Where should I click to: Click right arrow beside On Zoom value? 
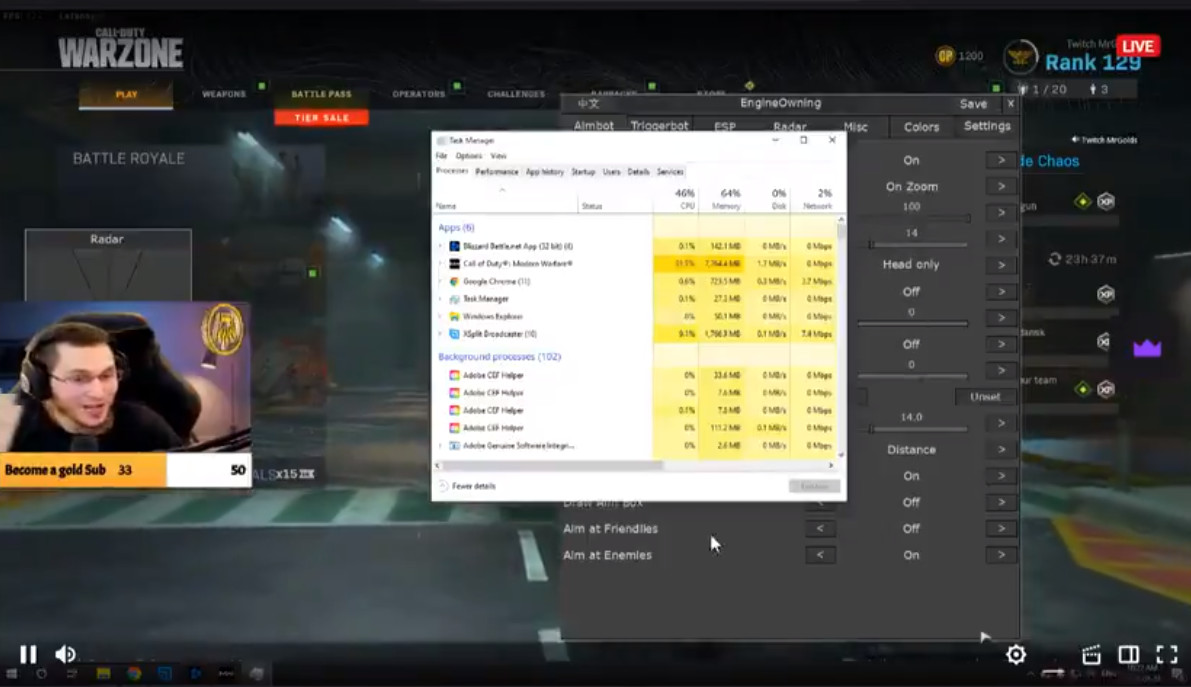pos(1001,186)
